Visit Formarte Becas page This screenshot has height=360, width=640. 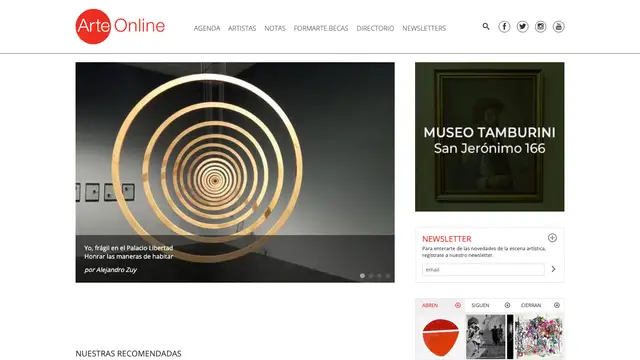[x=321, y=28]
